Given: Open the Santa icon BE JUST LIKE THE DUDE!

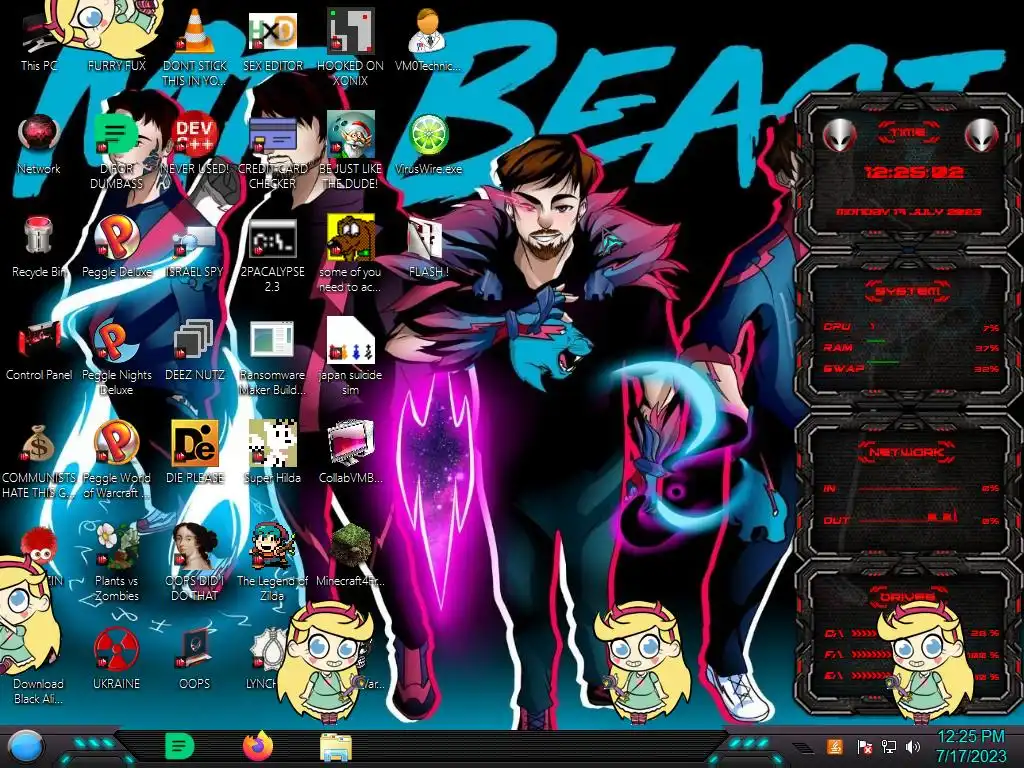Looking at the screenshot, I should click(350, 150).
